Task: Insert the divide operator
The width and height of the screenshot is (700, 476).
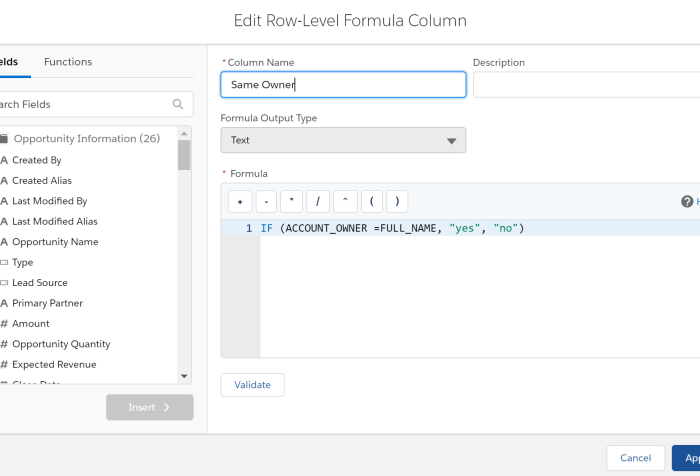Action: 318,202
